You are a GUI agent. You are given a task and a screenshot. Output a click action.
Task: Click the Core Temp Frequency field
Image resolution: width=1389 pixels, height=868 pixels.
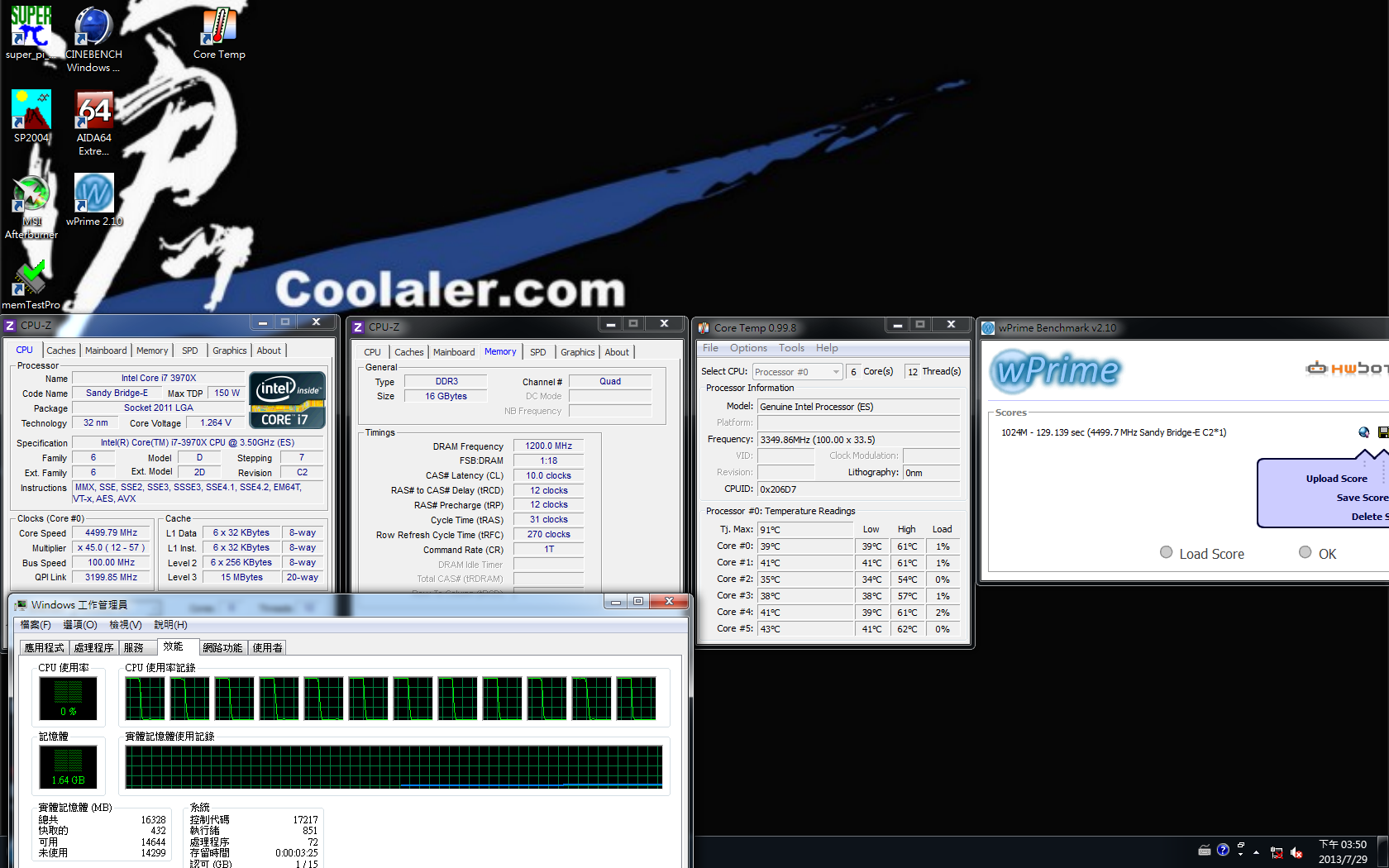point(858,440)
